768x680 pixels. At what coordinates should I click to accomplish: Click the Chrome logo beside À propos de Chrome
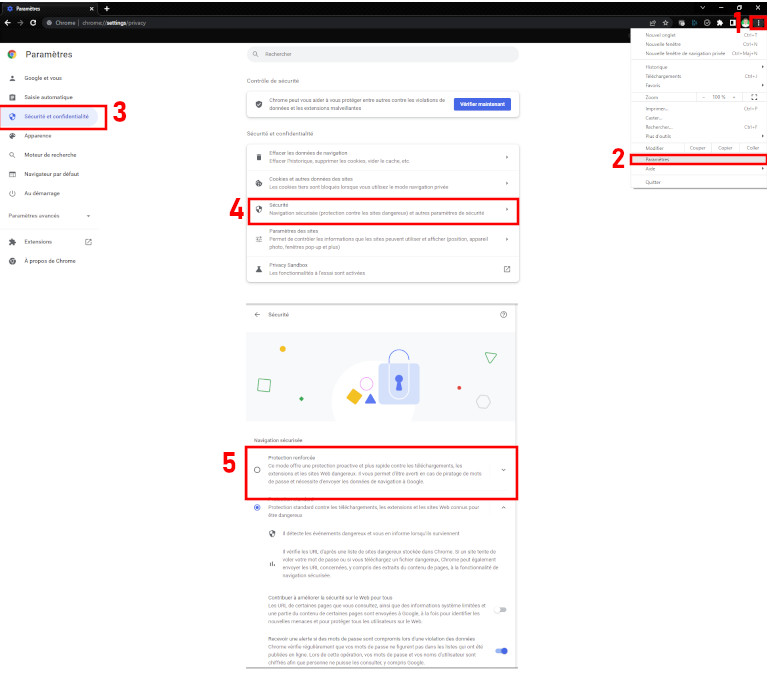point(12,261)
